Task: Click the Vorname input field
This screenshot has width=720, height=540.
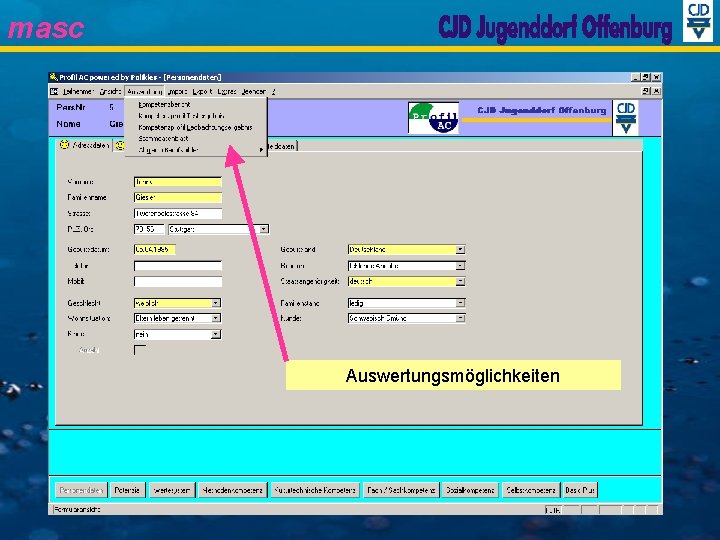Action: [x=178, y=182]
